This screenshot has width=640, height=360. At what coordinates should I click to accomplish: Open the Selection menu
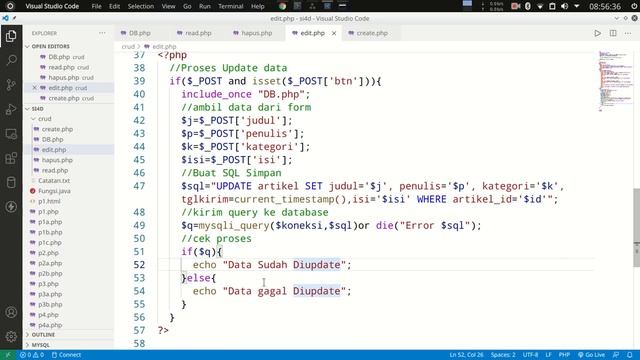point(140,6)
